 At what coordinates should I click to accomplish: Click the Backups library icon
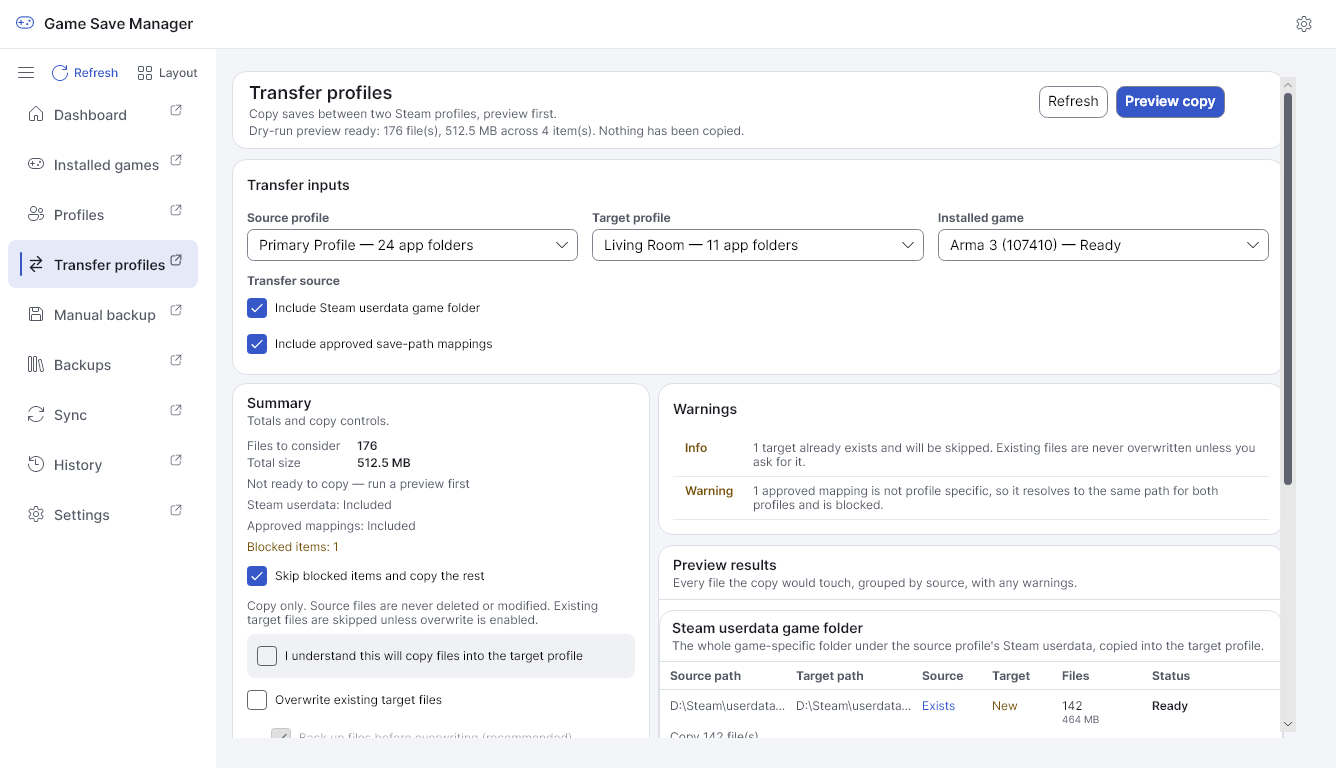pos(36,364)
